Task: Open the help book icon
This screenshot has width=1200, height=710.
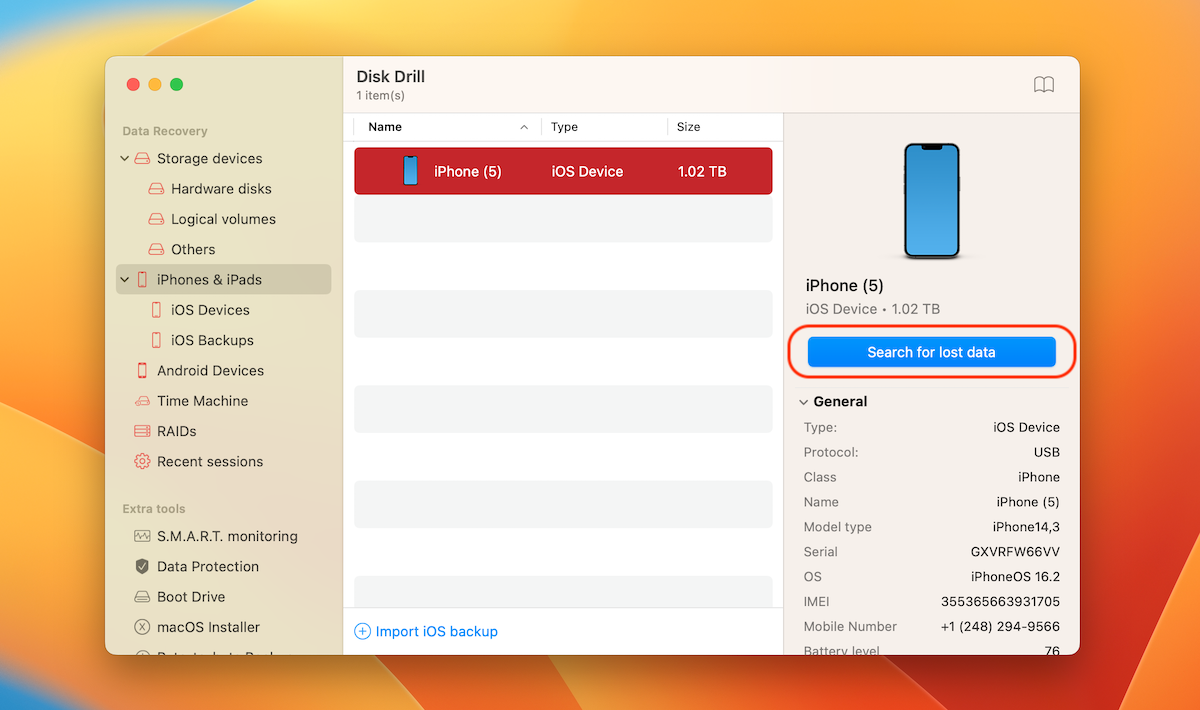Action: 1043,85
